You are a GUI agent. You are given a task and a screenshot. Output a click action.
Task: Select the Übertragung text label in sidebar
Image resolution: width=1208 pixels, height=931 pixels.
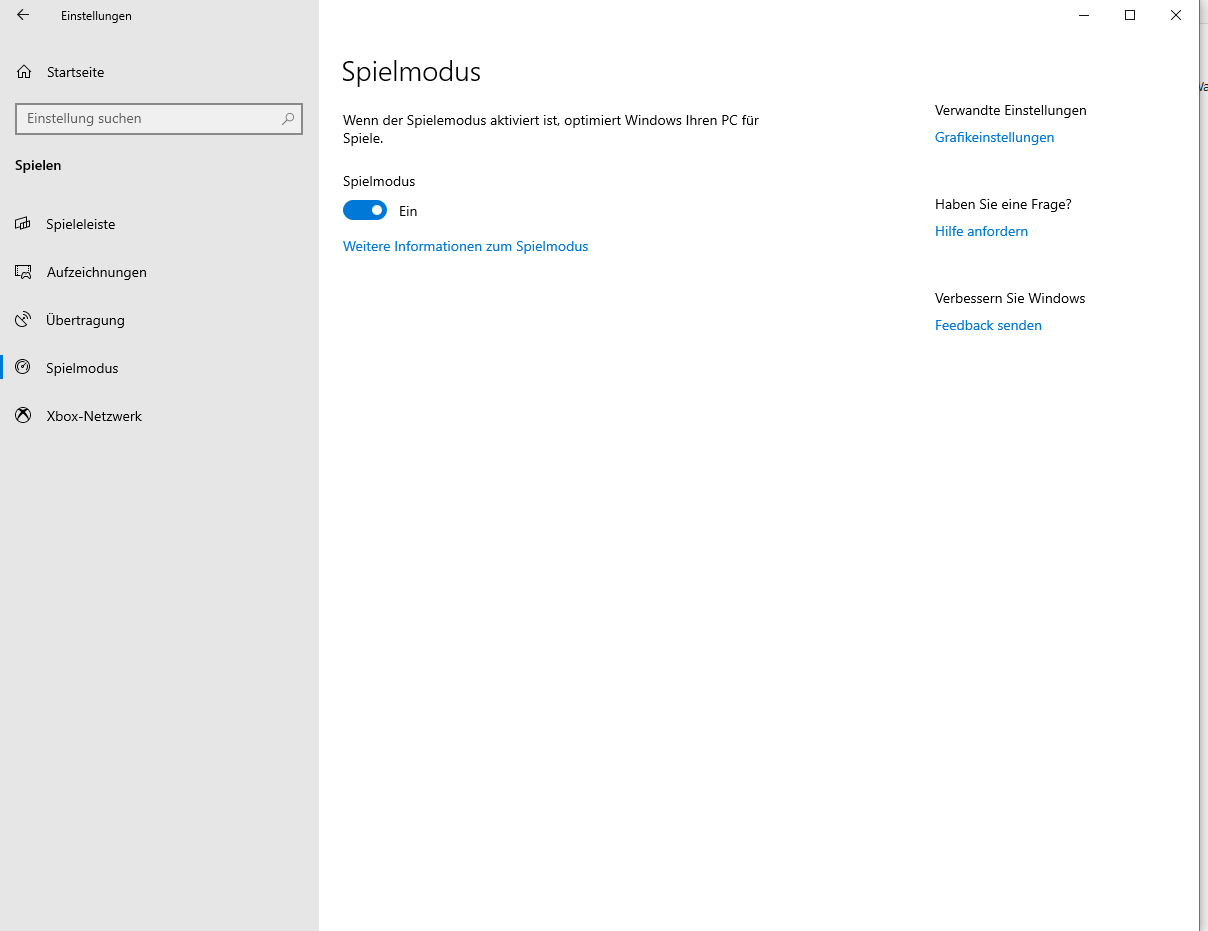(x=85, y=320)
